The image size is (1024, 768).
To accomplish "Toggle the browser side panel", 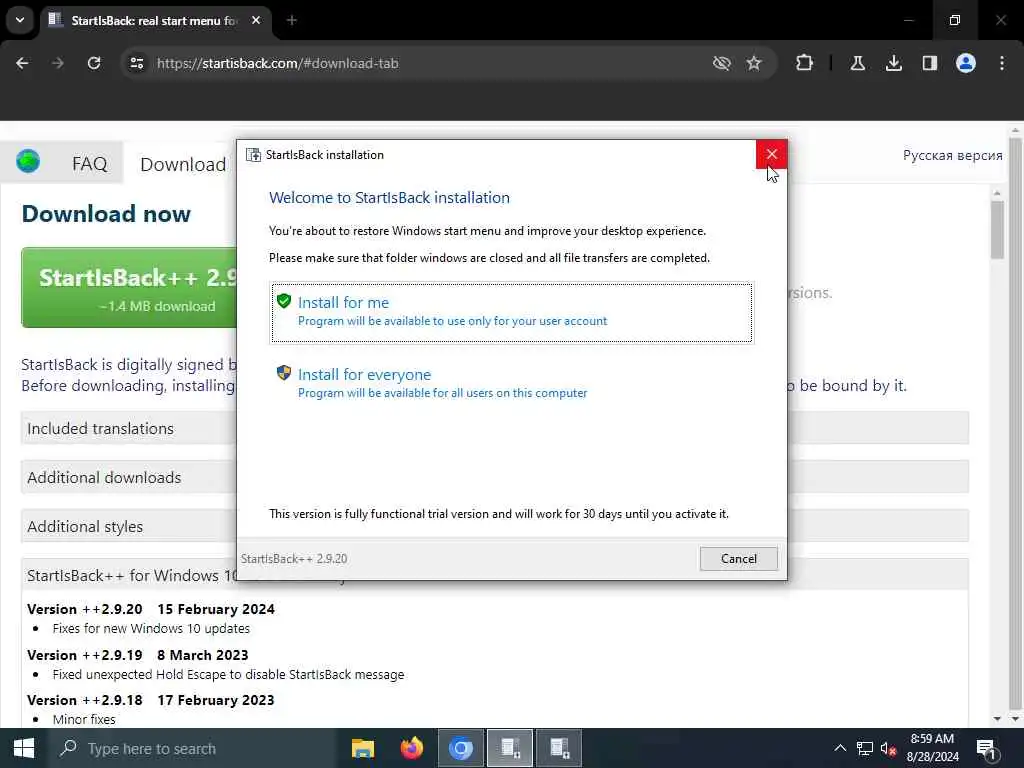I will click(x=929, y=63).
